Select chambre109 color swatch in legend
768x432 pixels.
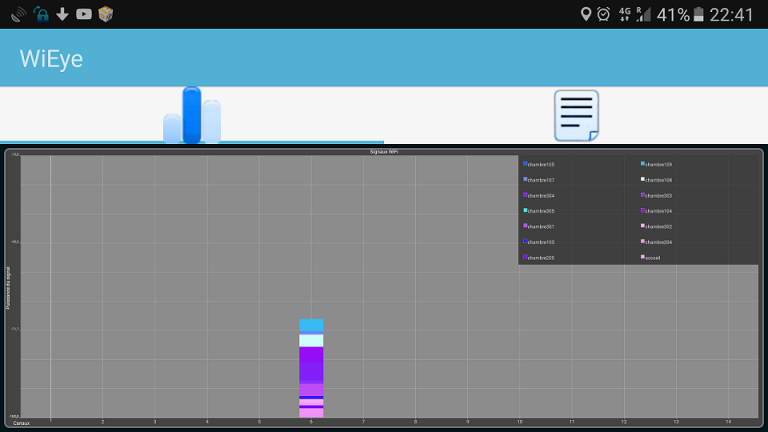[643, 164]
